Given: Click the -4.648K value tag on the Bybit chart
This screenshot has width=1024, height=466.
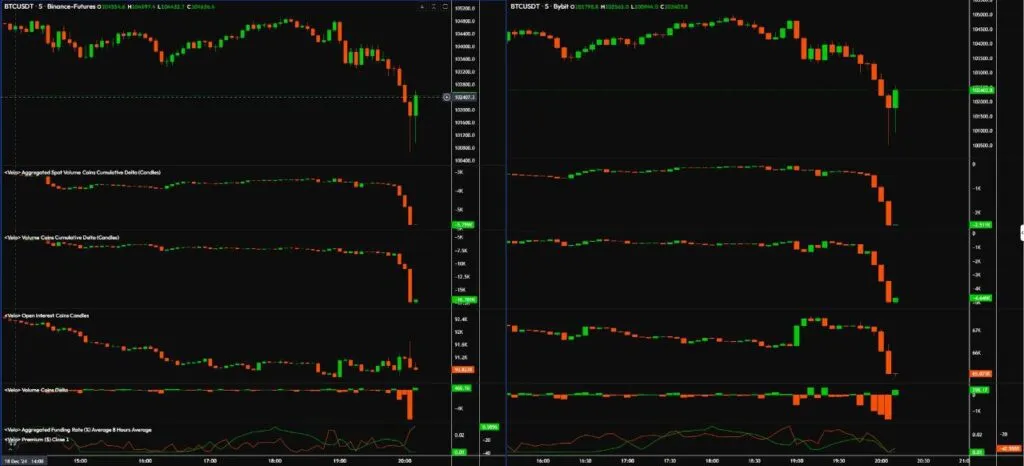Looking at the screenshot, I should coord(982,298).
